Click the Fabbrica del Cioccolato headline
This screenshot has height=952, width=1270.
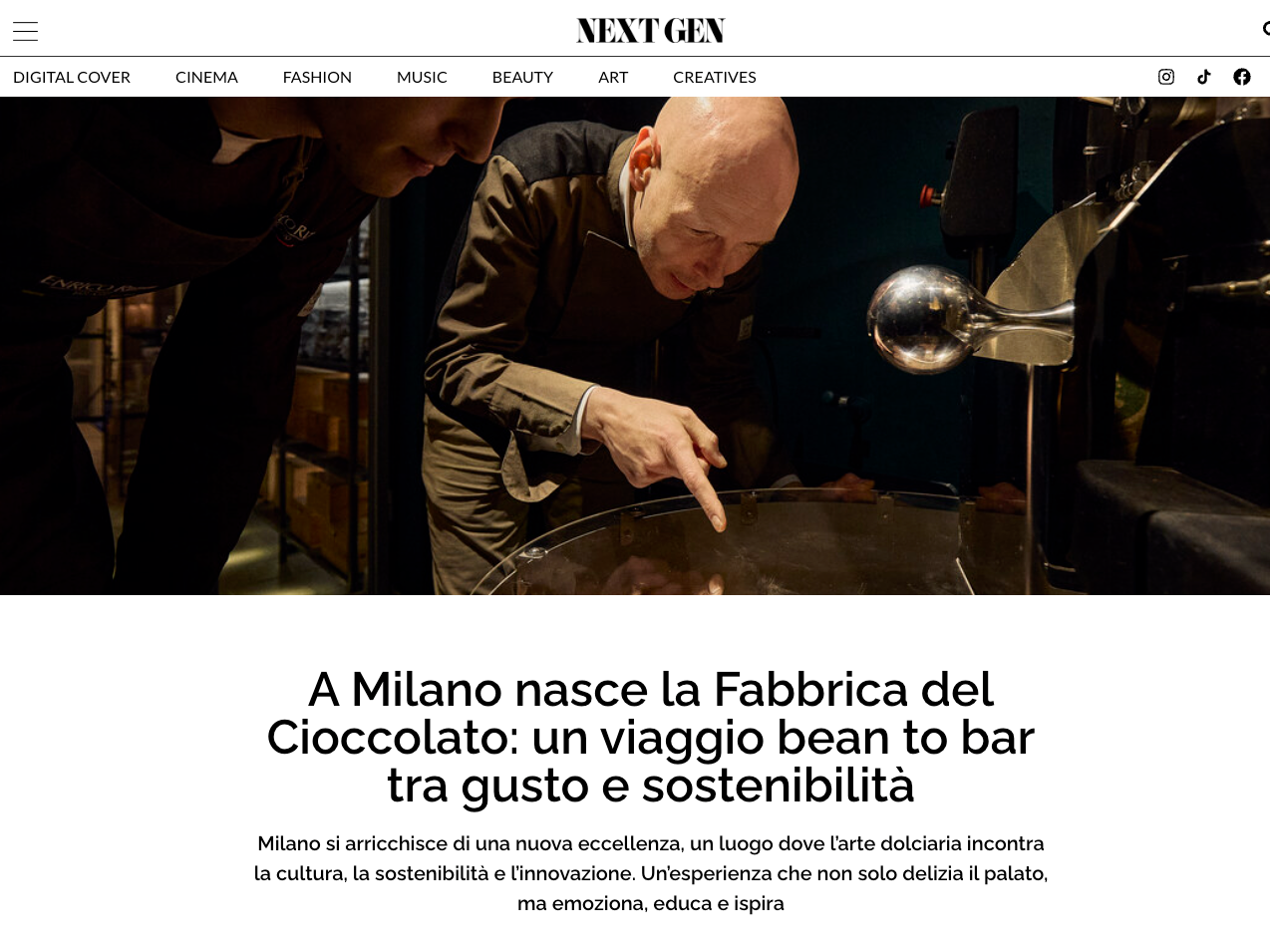(650, 738)
